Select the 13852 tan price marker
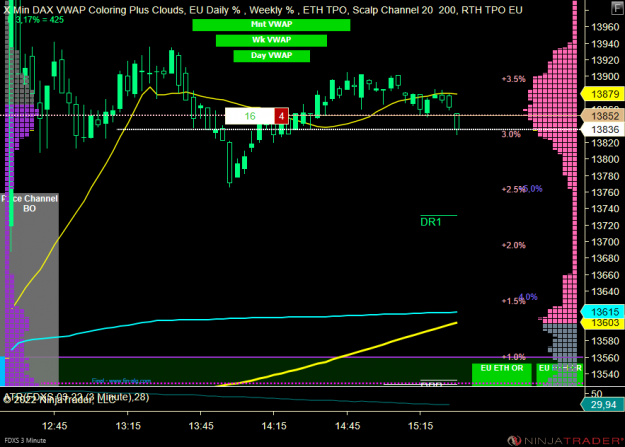 click(x=602, y=116)
